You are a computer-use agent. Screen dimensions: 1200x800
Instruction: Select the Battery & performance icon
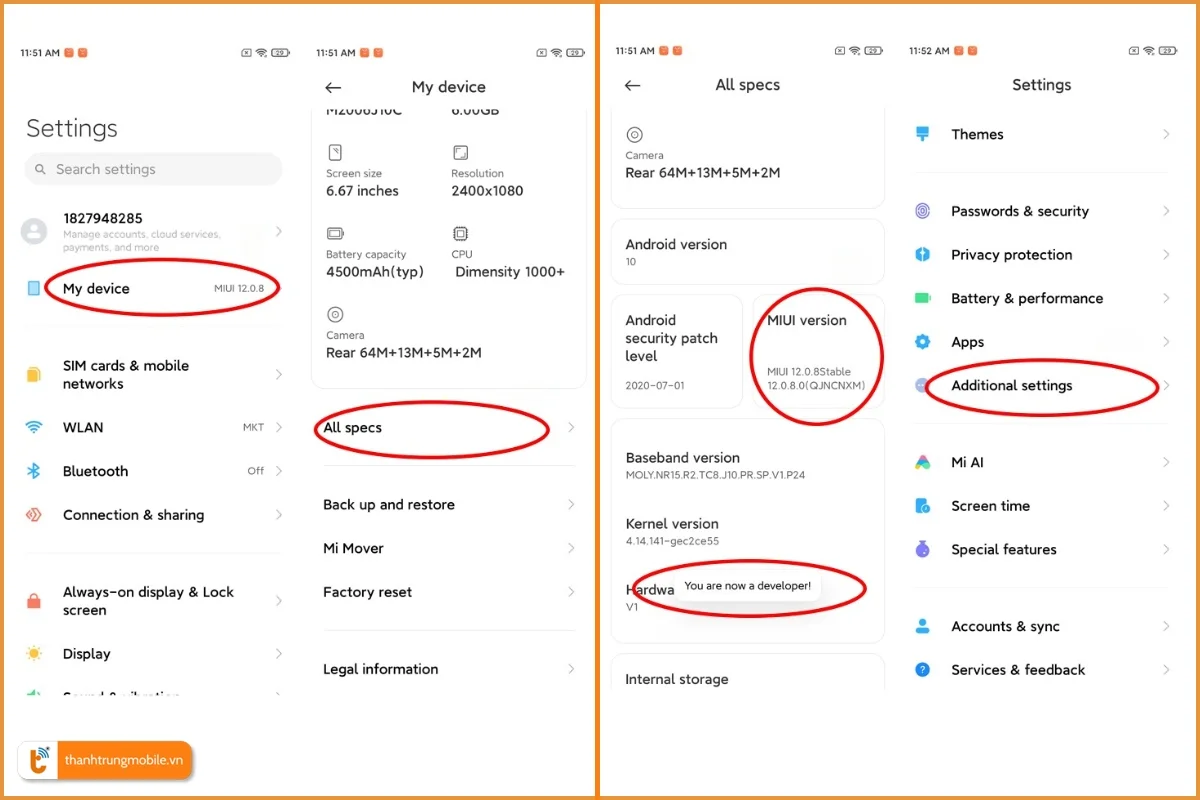coord(921,298)
